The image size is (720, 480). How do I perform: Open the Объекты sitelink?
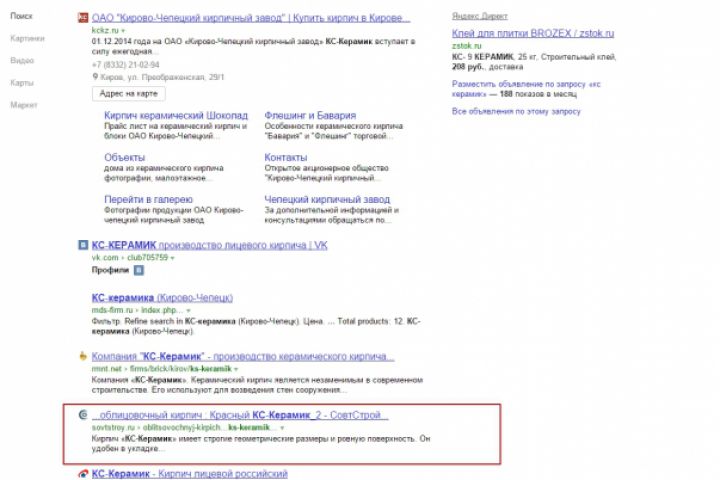click(124, 158)
